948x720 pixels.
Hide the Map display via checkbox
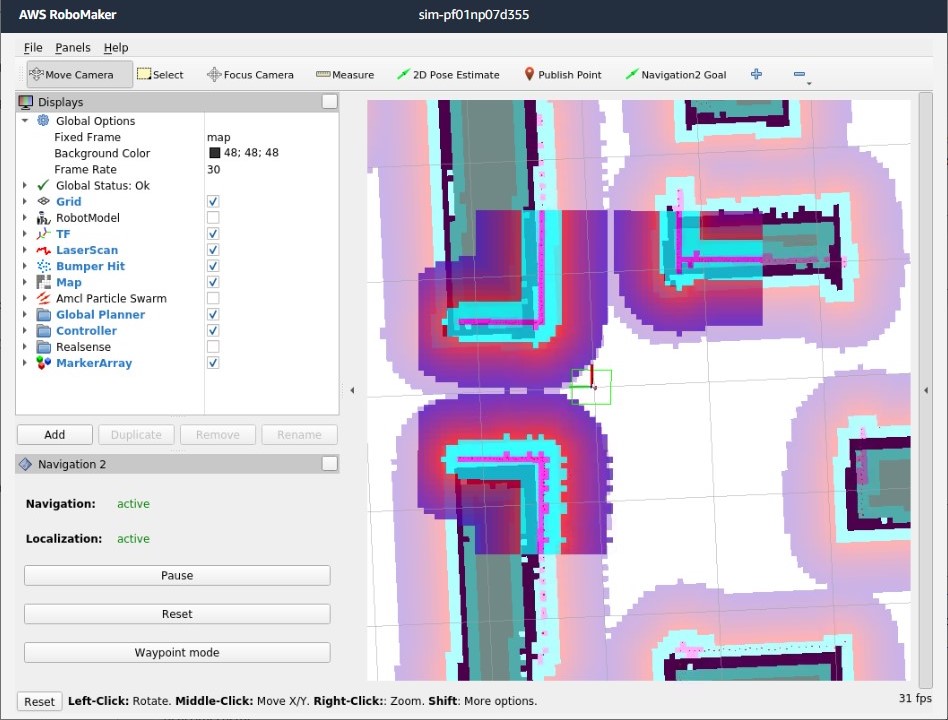213,282
